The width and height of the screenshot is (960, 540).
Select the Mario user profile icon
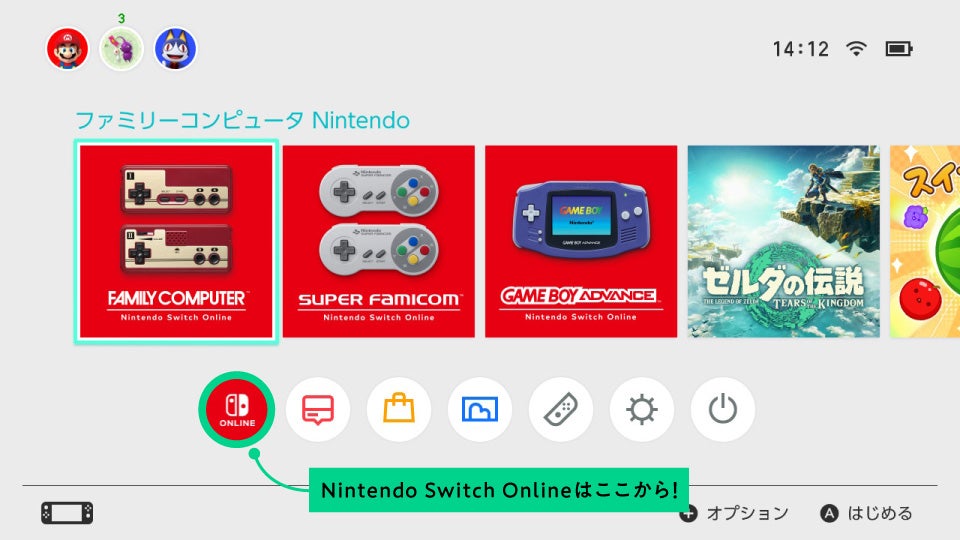pos(67,48)
